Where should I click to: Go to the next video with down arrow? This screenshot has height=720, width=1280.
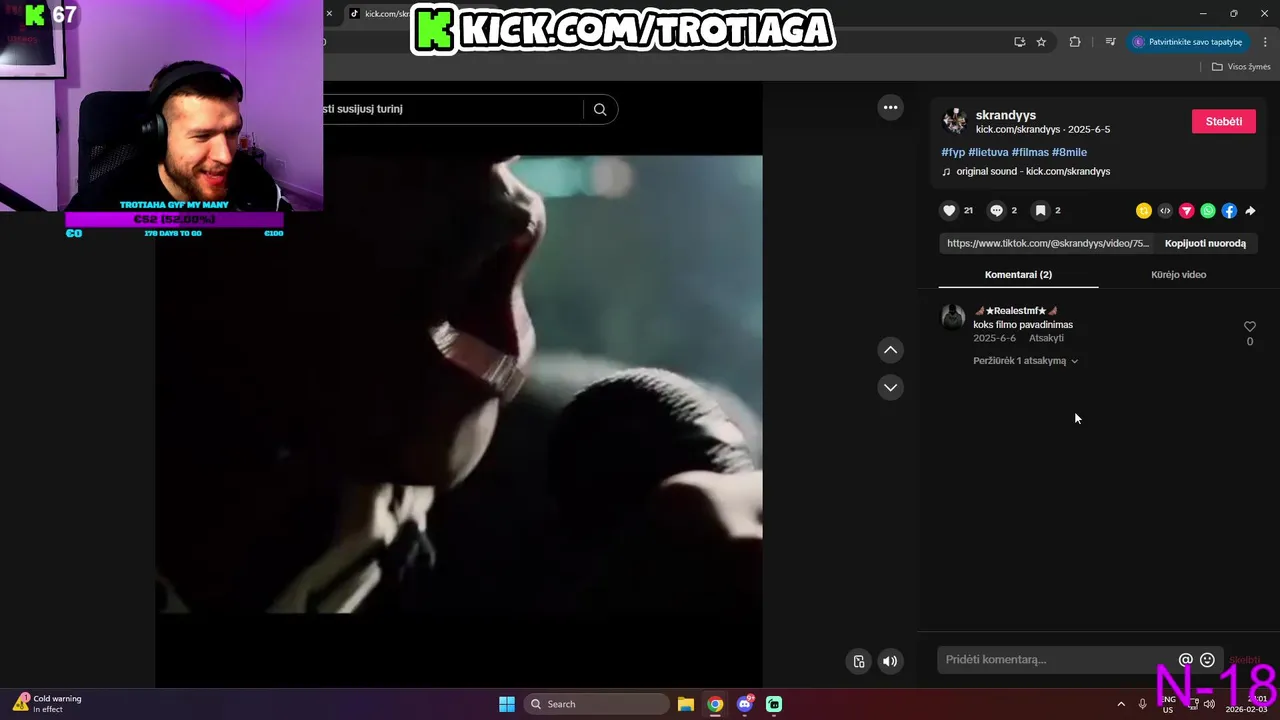click(x=890, y=387)
